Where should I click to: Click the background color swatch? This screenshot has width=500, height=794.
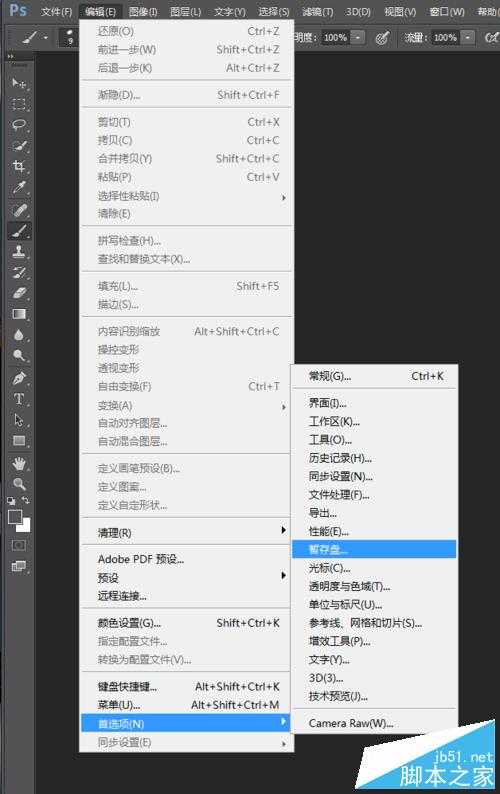(24, 526)
